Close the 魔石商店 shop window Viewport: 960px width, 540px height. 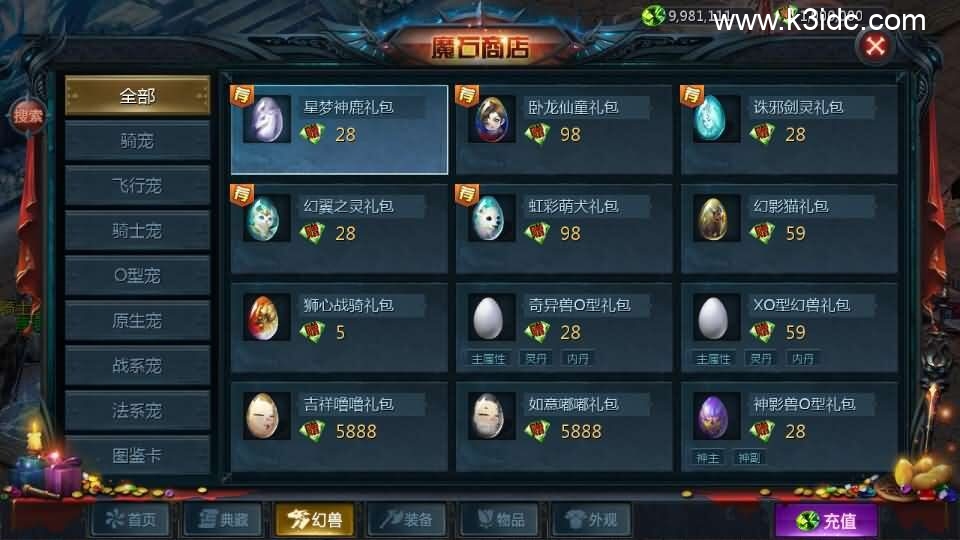click(876, 46)
